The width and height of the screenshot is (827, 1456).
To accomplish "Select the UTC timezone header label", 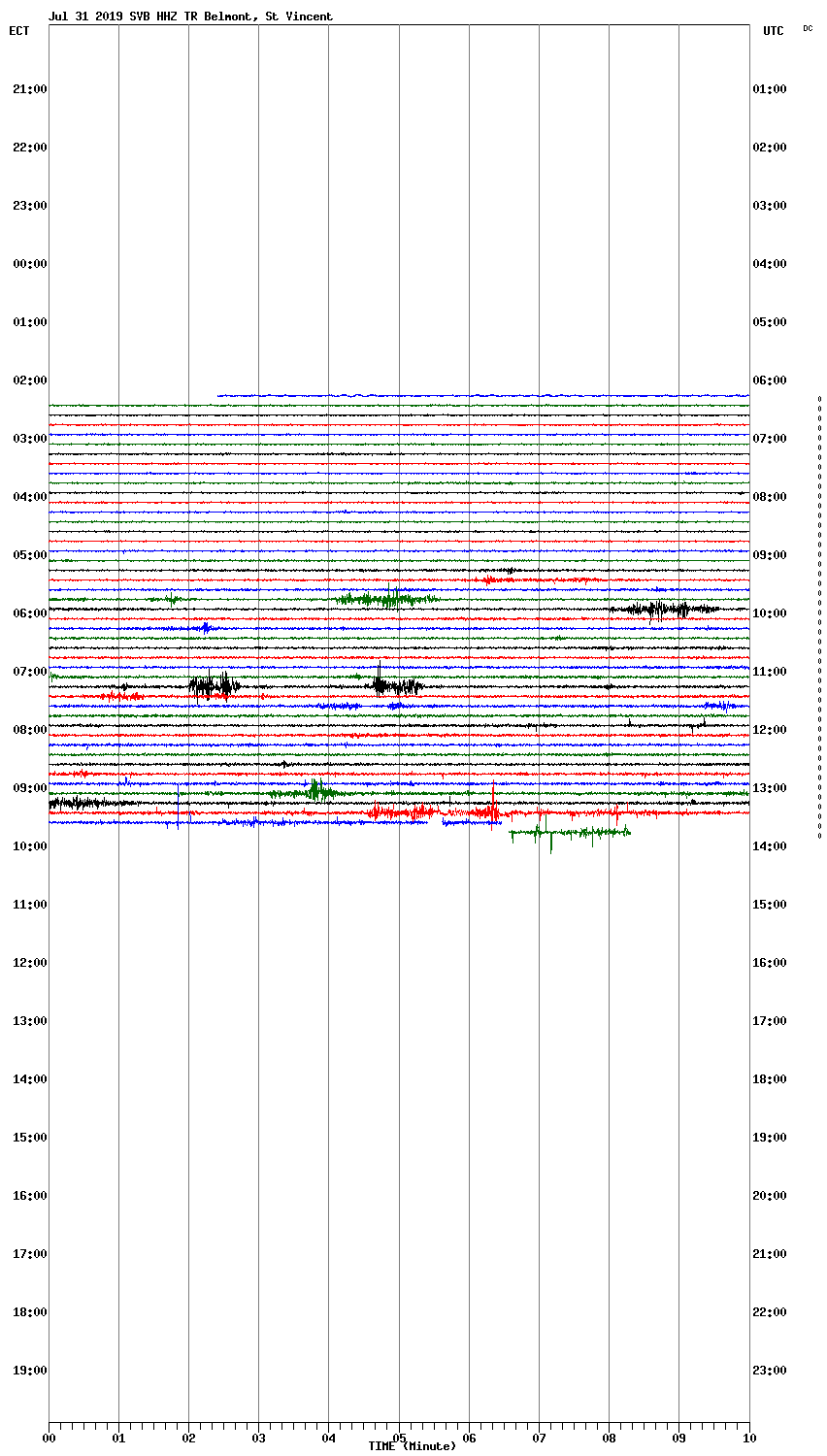I will point(773,31).
